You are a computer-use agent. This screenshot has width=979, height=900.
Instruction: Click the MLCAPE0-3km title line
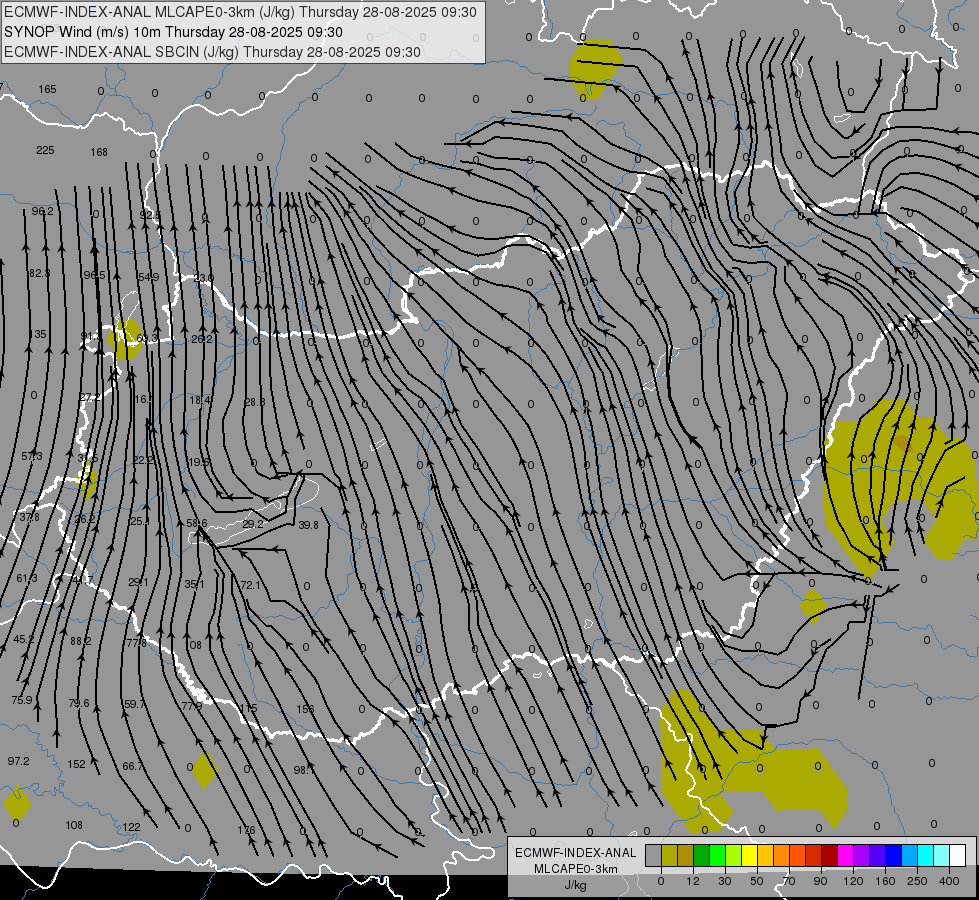tap(240, 12)
